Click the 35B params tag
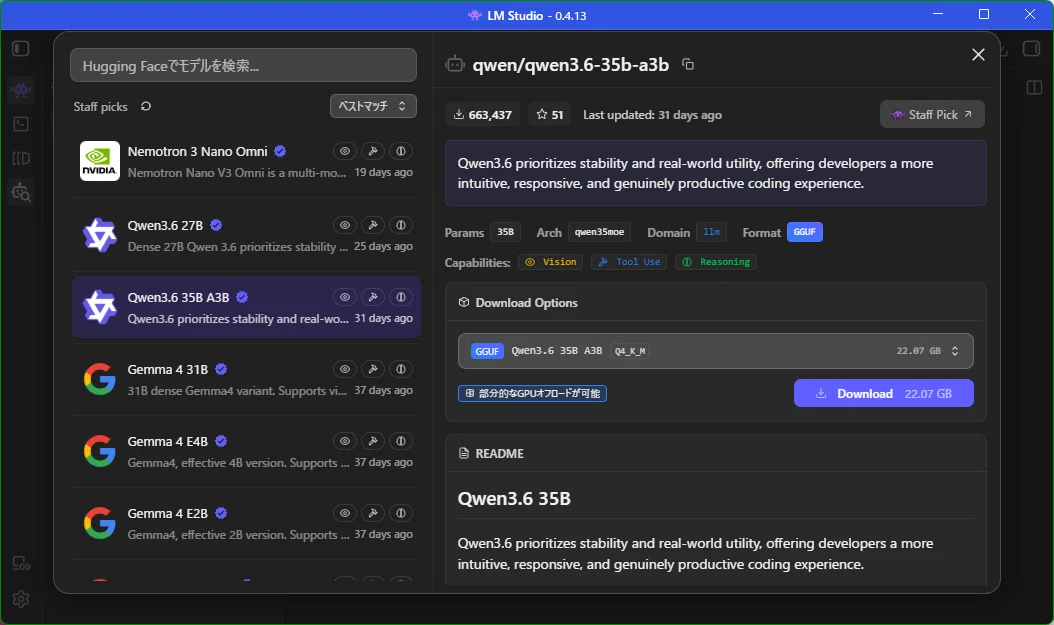1054x625 pixels. (x=505, y=232)
